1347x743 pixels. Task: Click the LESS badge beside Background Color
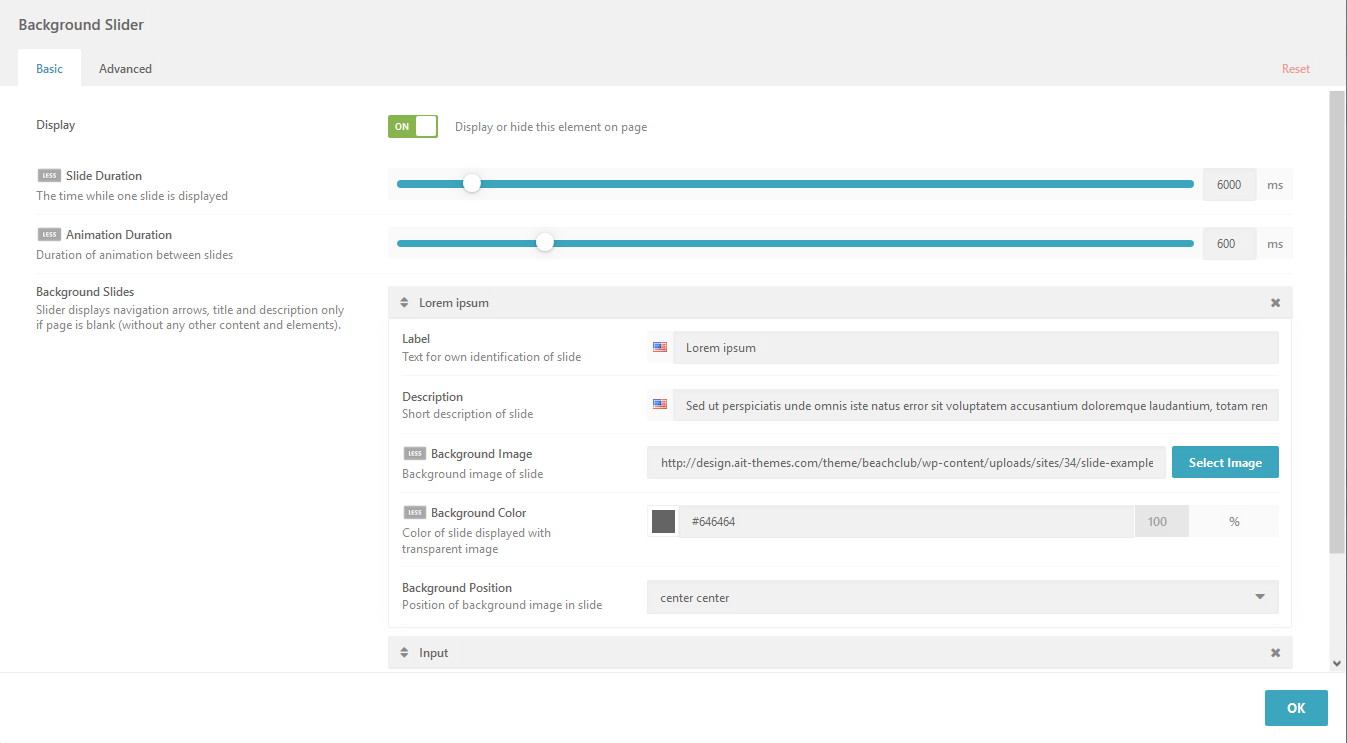click(414, 513)
